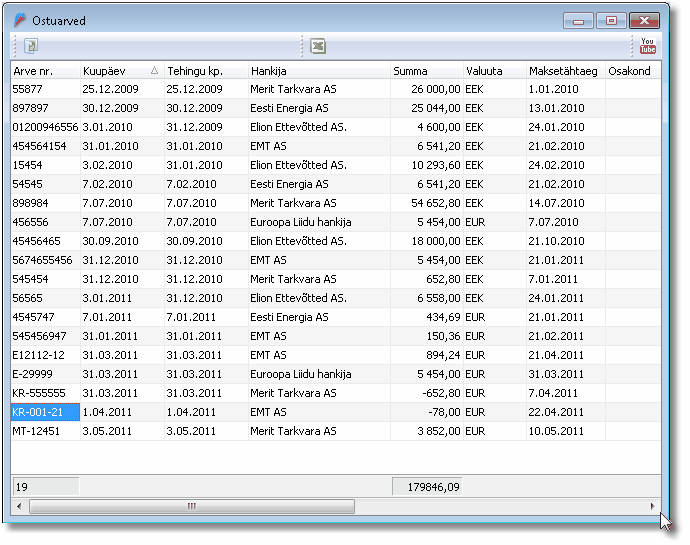This screenshot has width=690, height=545.
Task: Click the sum 3 852,00 cell
Action: 427,431
